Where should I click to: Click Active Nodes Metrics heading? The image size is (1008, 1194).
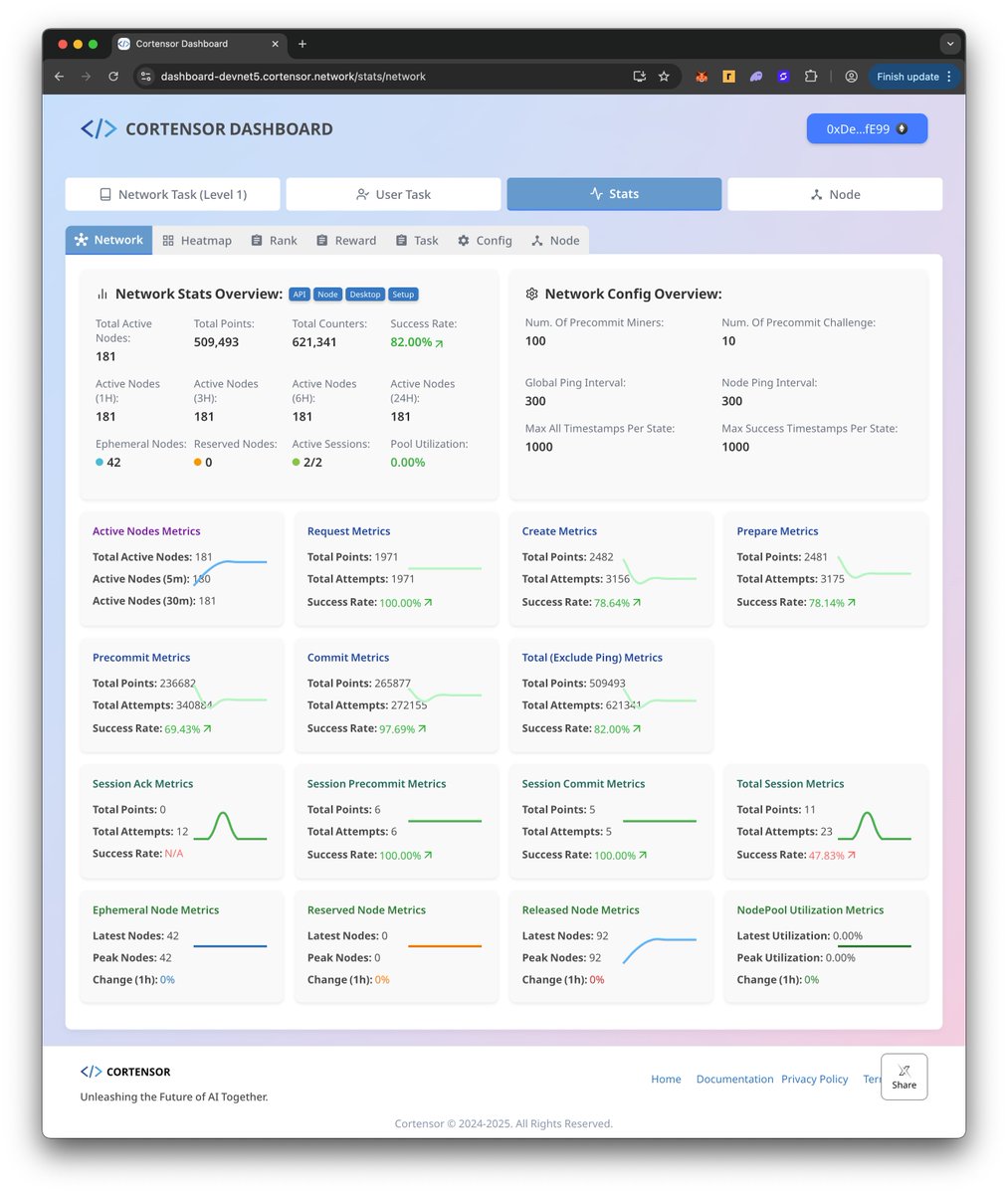pos(146,531)
